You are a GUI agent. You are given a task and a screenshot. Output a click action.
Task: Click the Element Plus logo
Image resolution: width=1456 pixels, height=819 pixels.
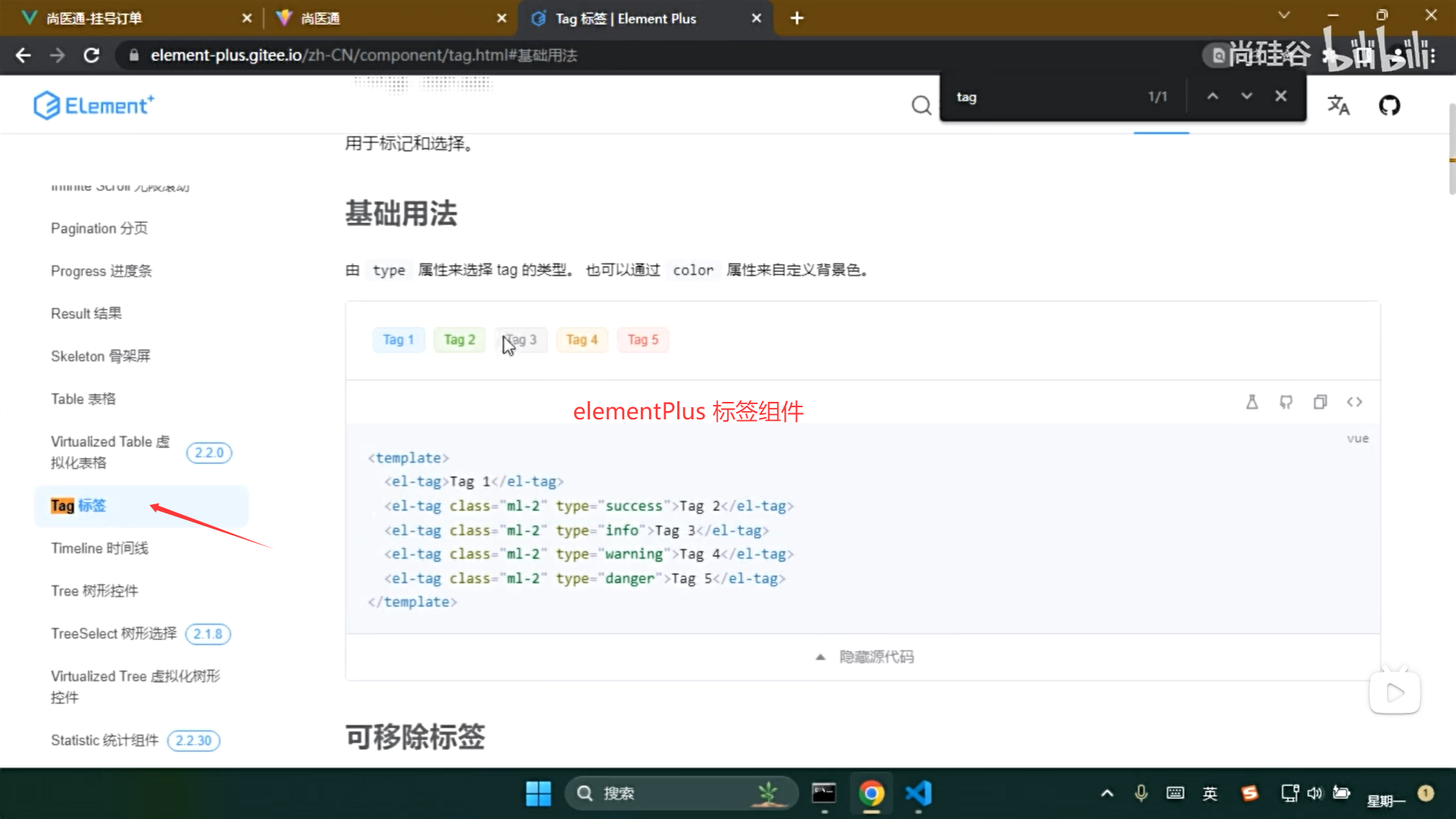point(94,105)
